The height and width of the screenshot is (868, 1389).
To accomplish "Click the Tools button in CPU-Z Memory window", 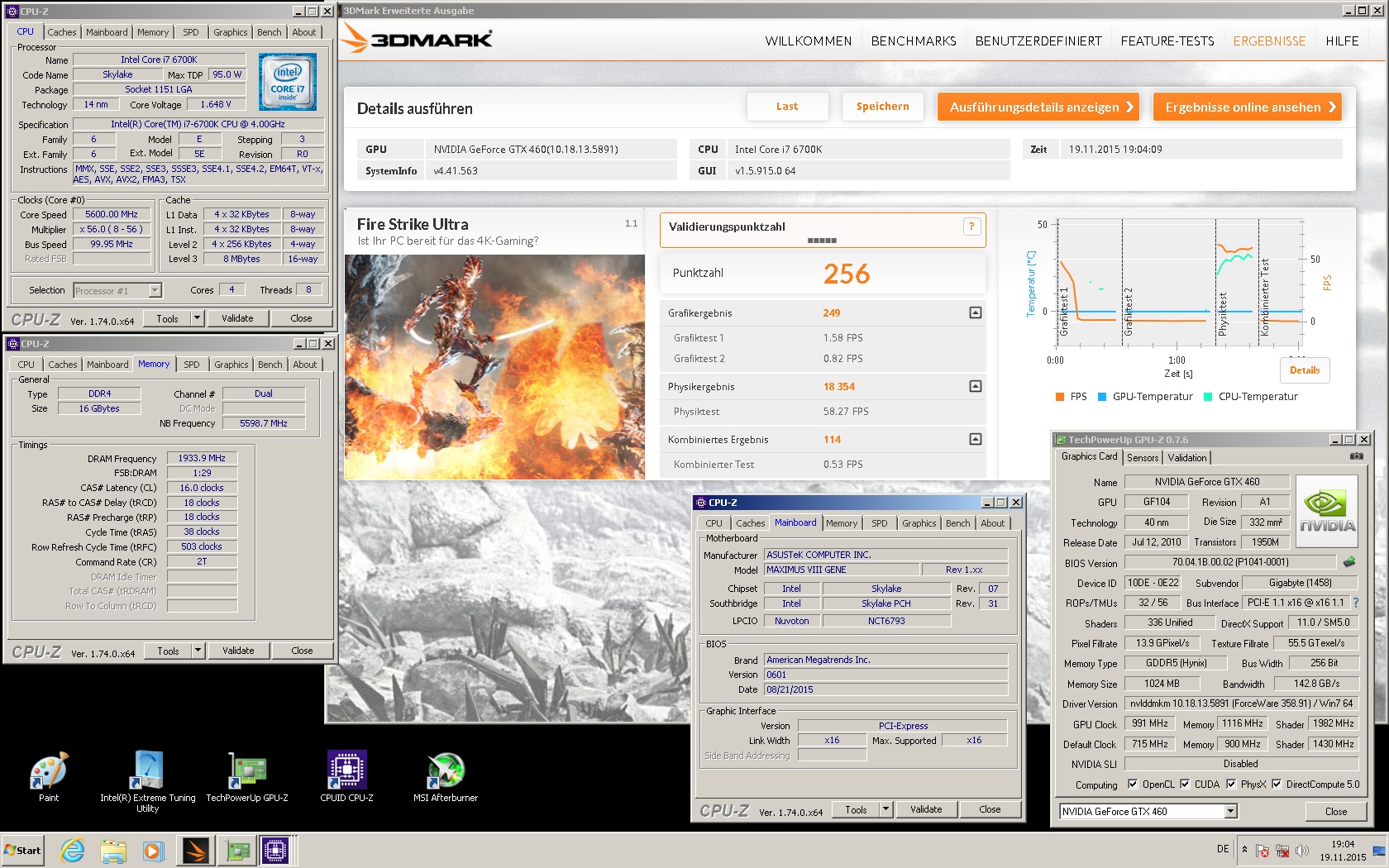I will [x=168, y=651].
